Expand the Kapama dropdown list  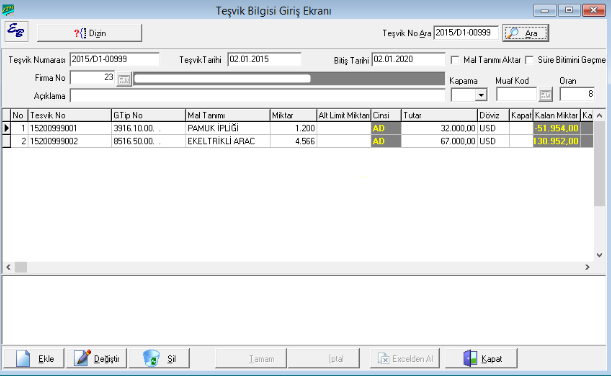(x=481, y=95)
